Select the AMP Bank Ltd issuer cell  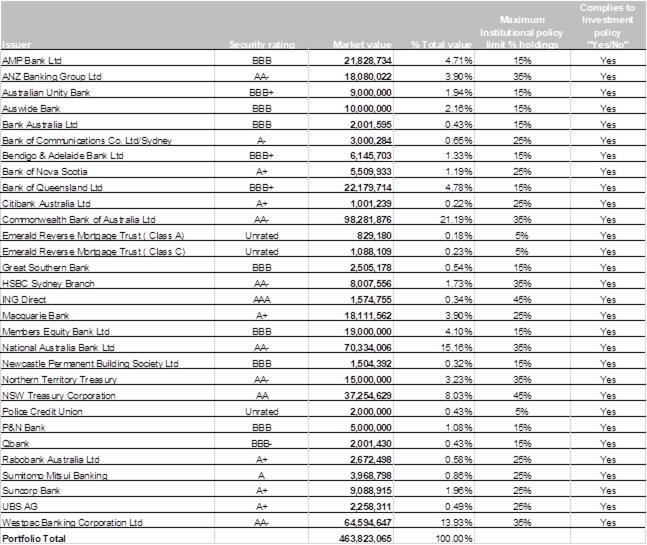32,61
